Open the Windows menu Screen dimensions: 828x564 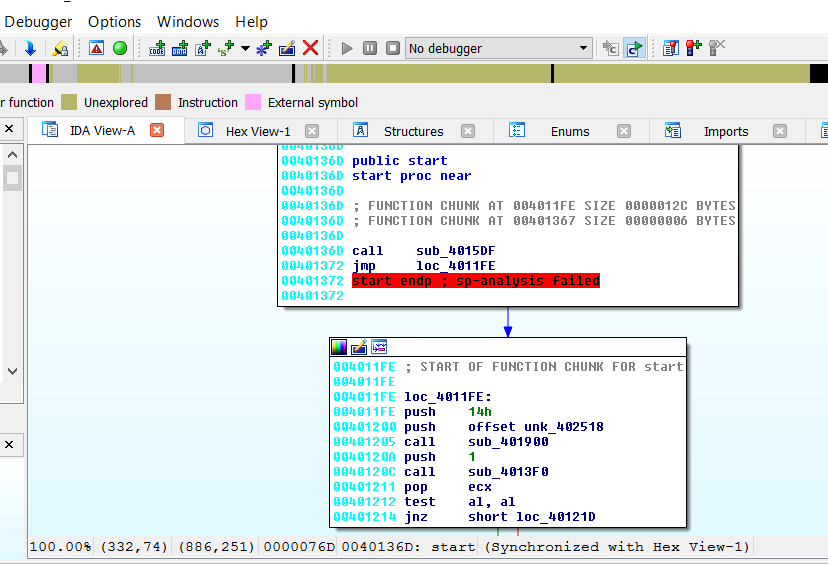point(188,21)
